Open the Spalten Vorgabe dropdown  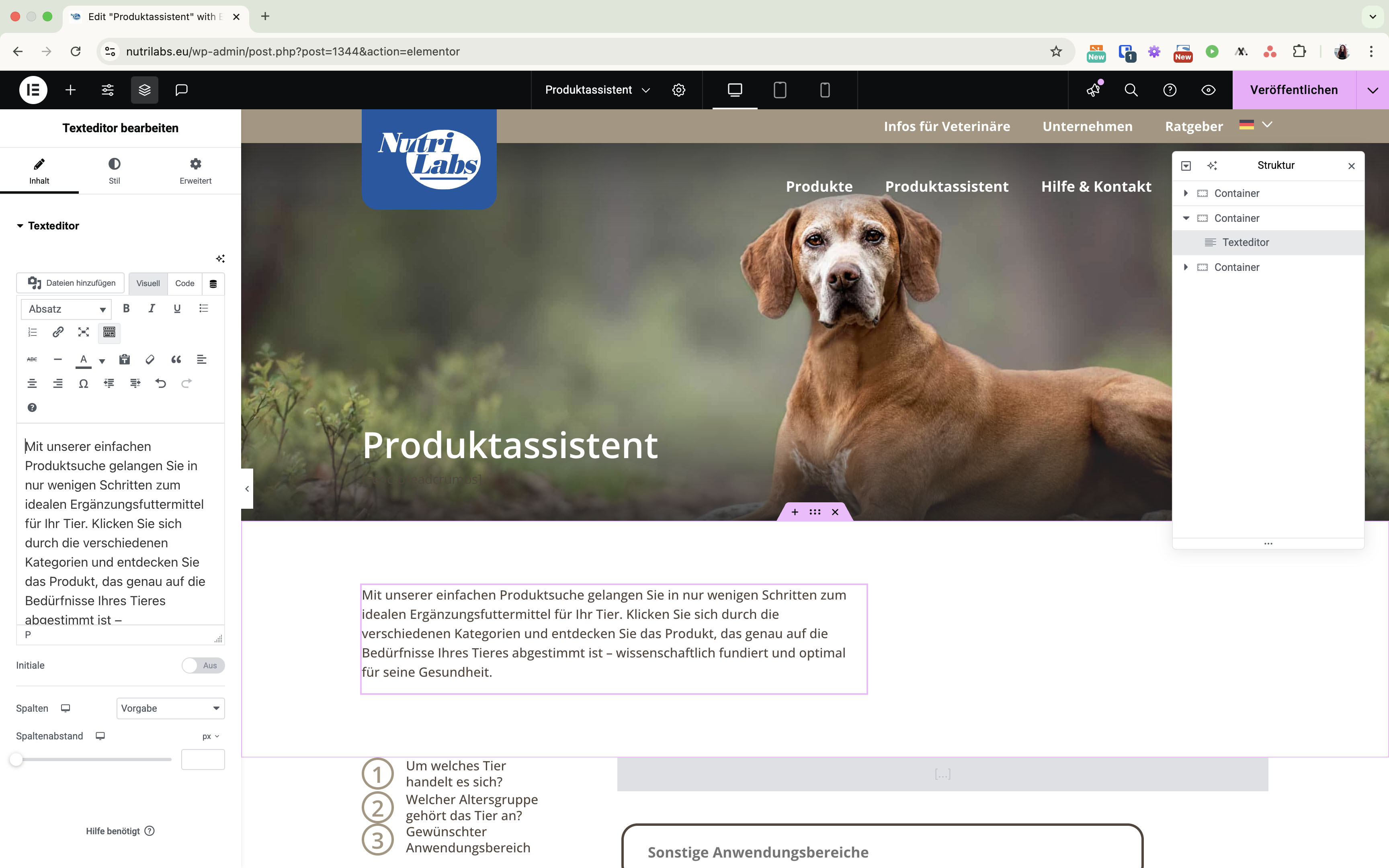[170, 708]
